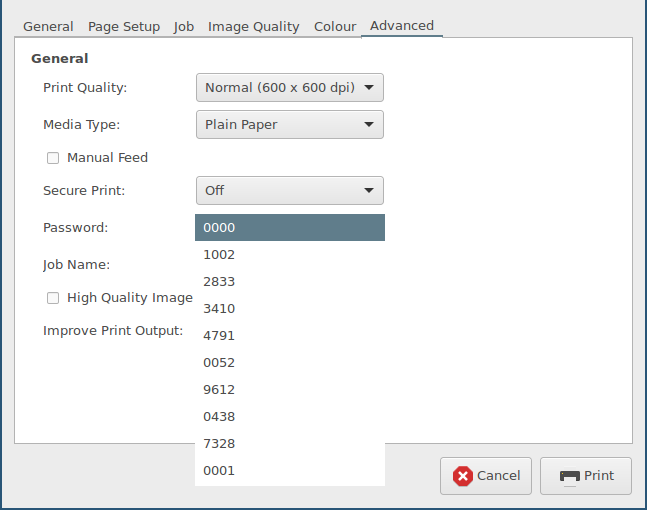Viewport: 647px width, 510px height.
Task: Click the red X icon on Cancel
Action: [463, 476]
